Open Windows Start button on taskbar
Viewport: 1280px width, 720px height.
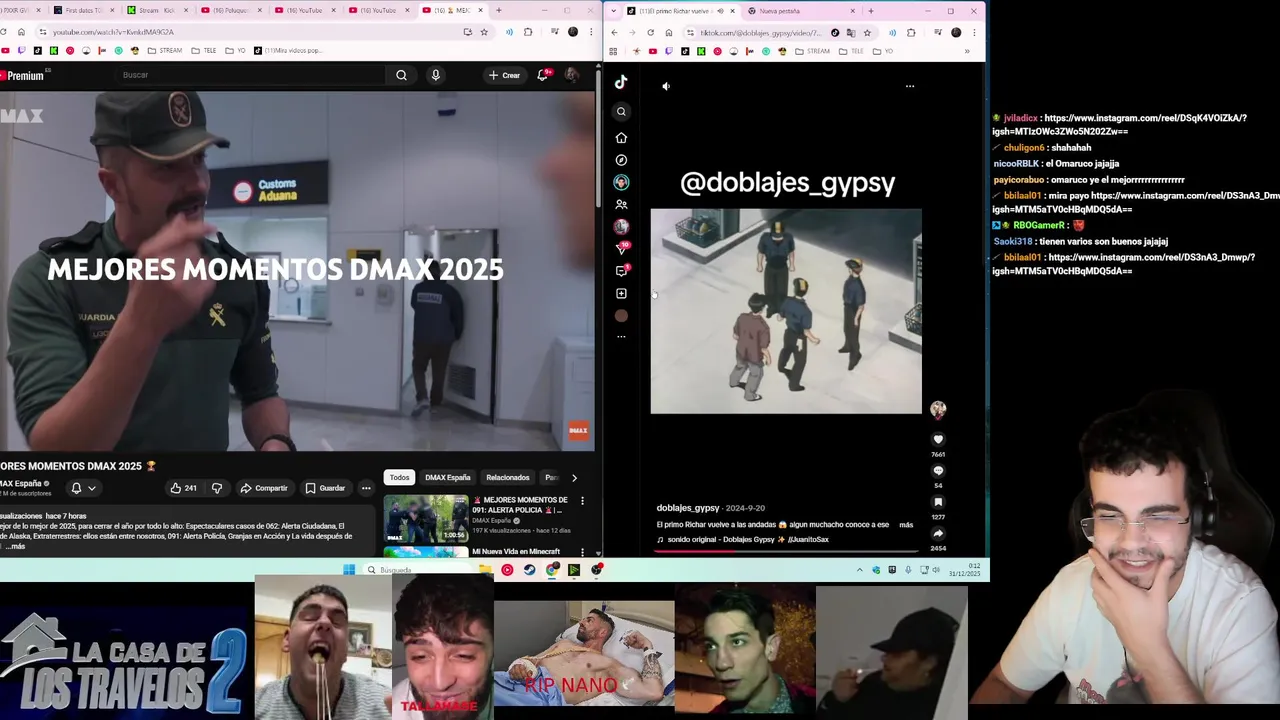(x=348, y=570)
